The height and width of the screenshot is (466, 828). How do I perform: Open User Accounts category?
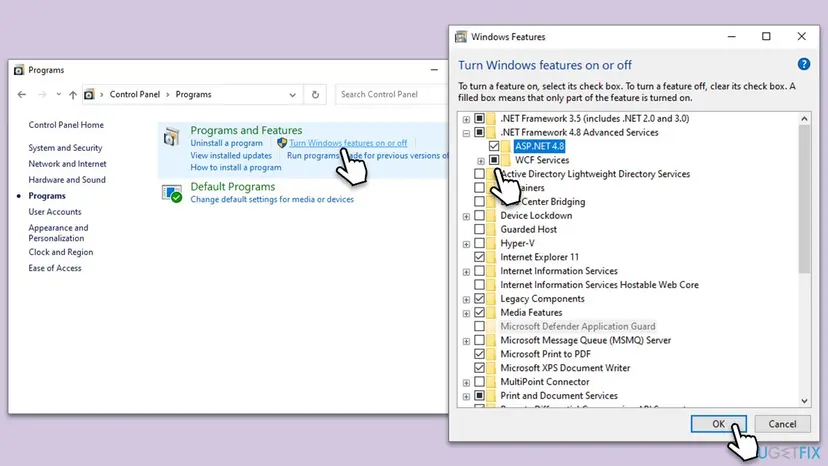55,212
